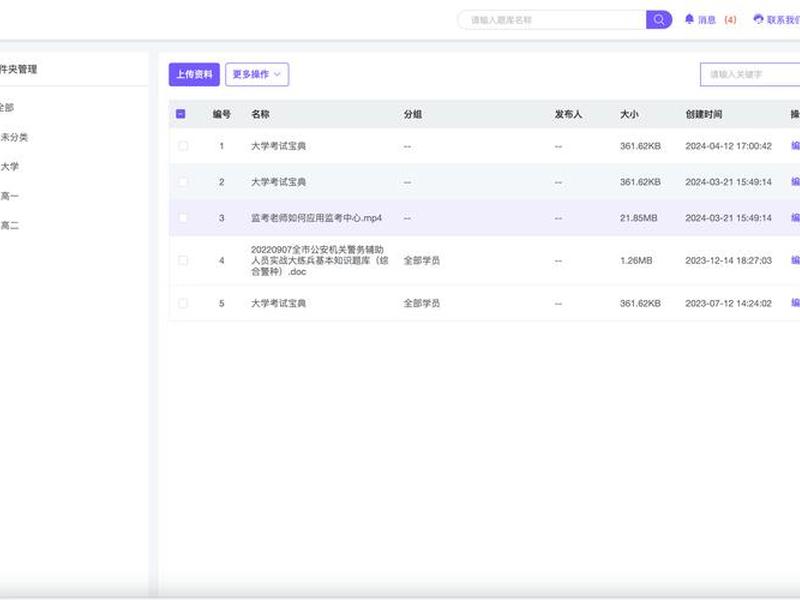Tick checkbox for row 5 大学考试宝典
The width and height of the screenshot is (800, 600).
click(183, 303)
